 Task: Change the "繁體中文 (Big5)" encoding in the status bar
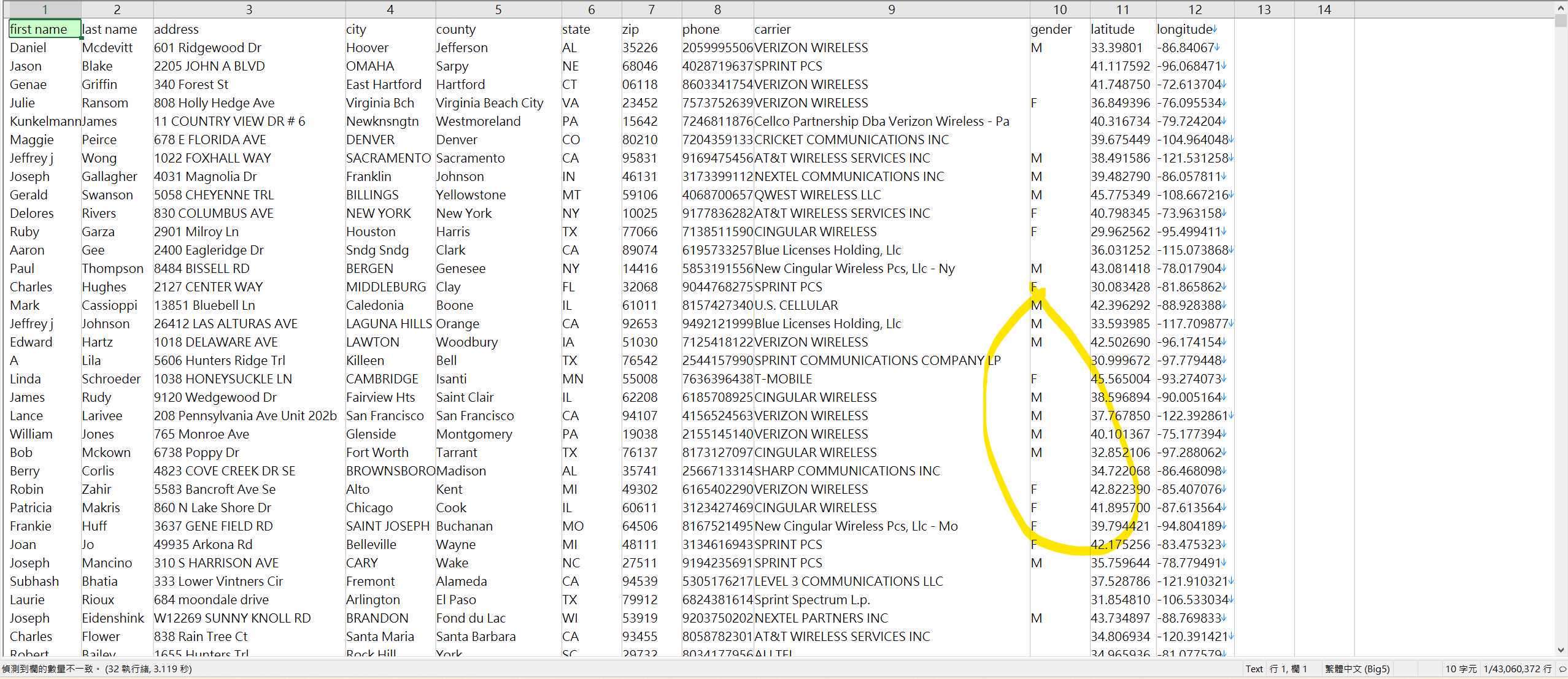[1357, 669]
